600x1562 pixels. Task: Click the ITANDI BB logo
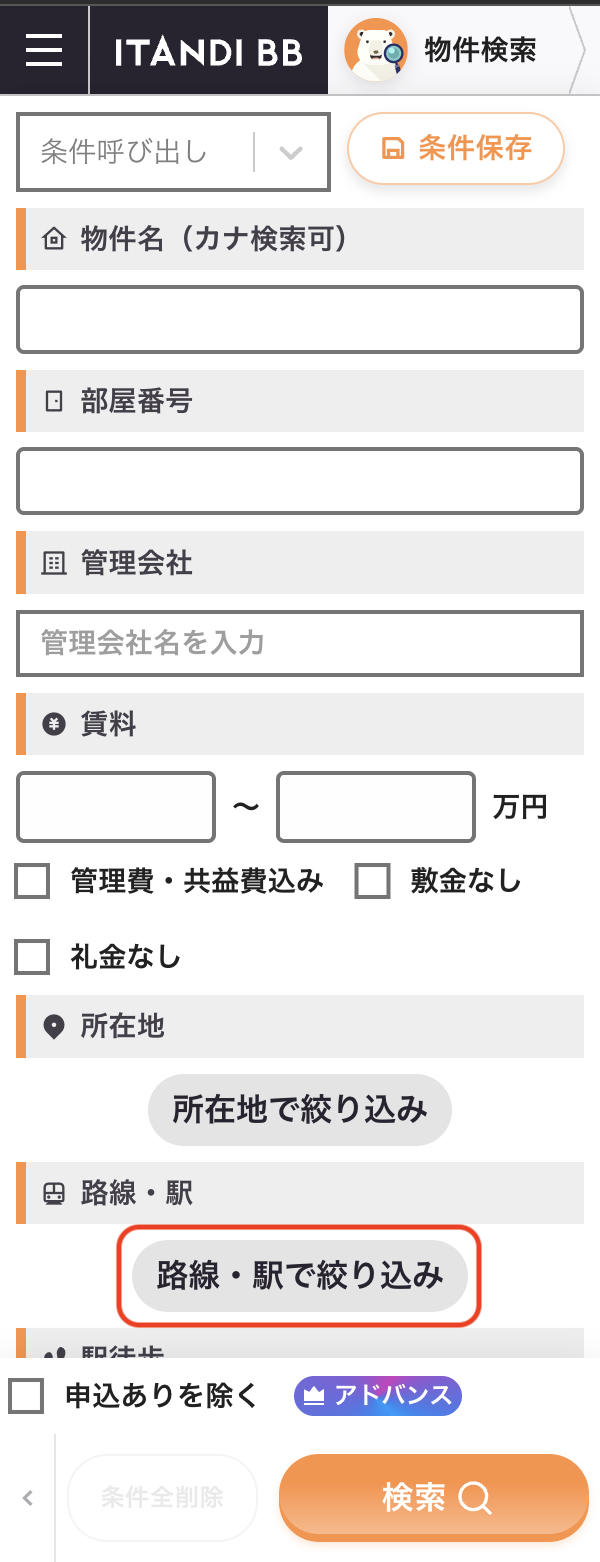click(x=209, y=52)
